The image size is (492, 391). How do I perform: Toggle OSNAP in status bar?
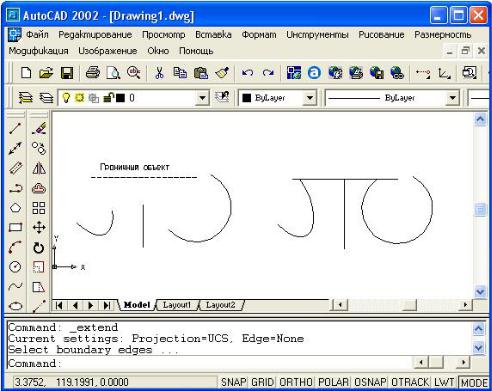pos(370,382)
